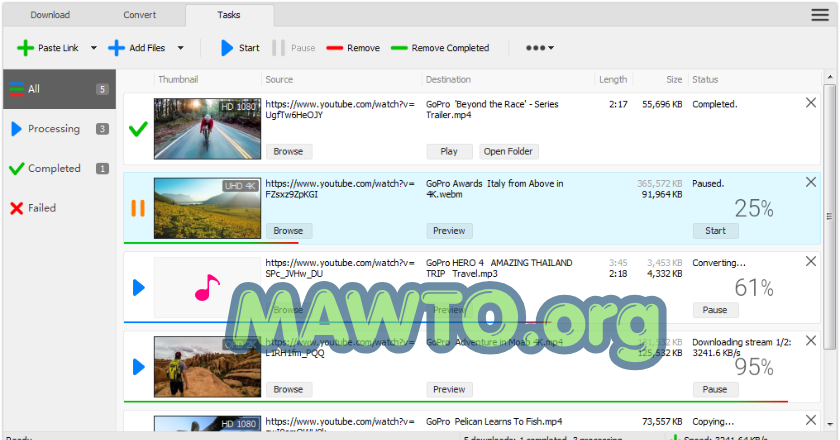
Task: Remove Beyond the Race task with X
Action: (x=811, y=103)
